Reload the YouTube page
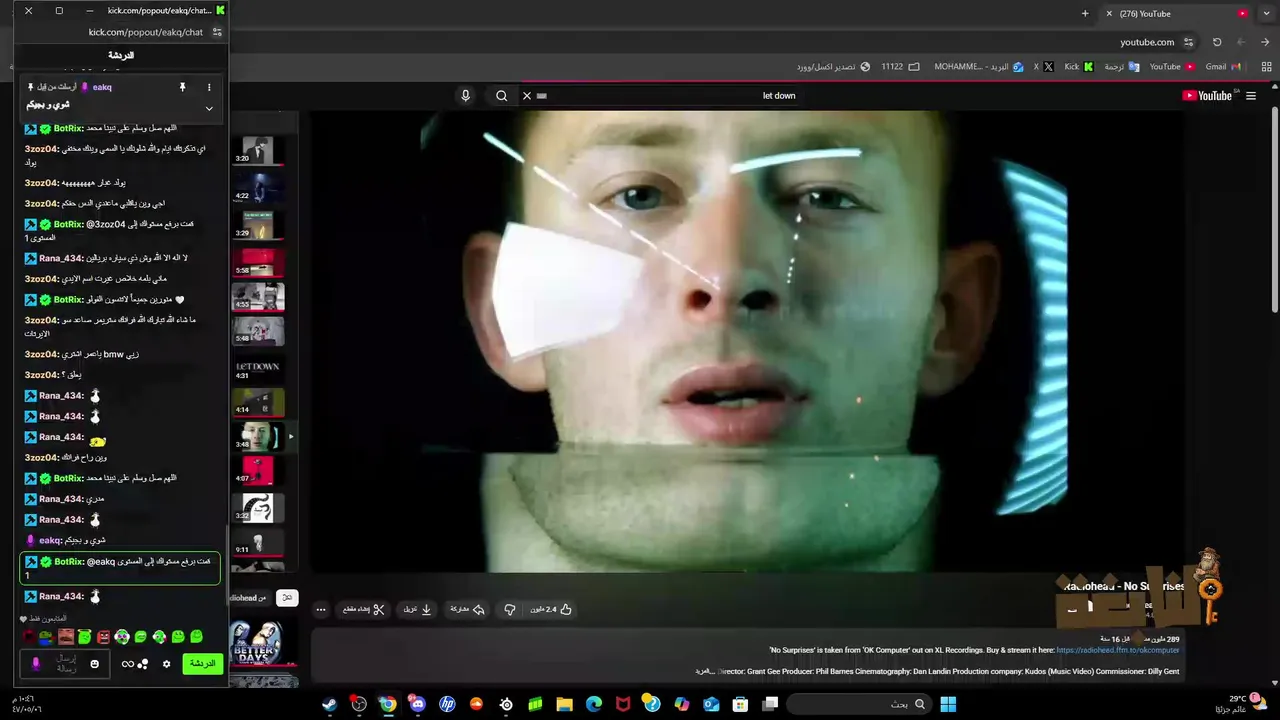 click(1217, 42)
